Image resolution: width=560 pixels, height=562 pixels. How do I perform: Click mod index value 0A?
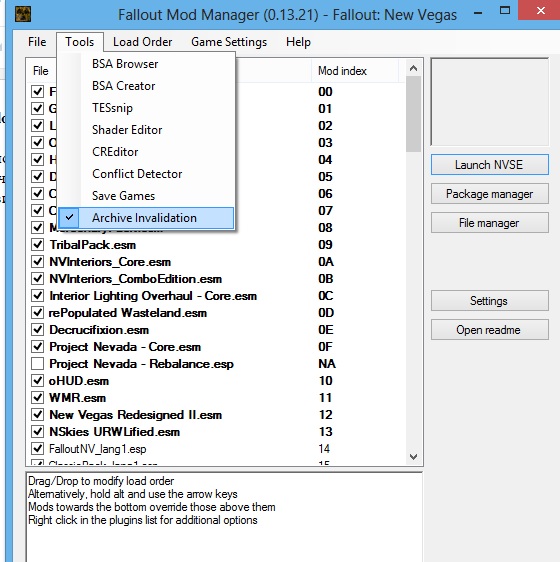pyautogui.click(x=326, y=262)
